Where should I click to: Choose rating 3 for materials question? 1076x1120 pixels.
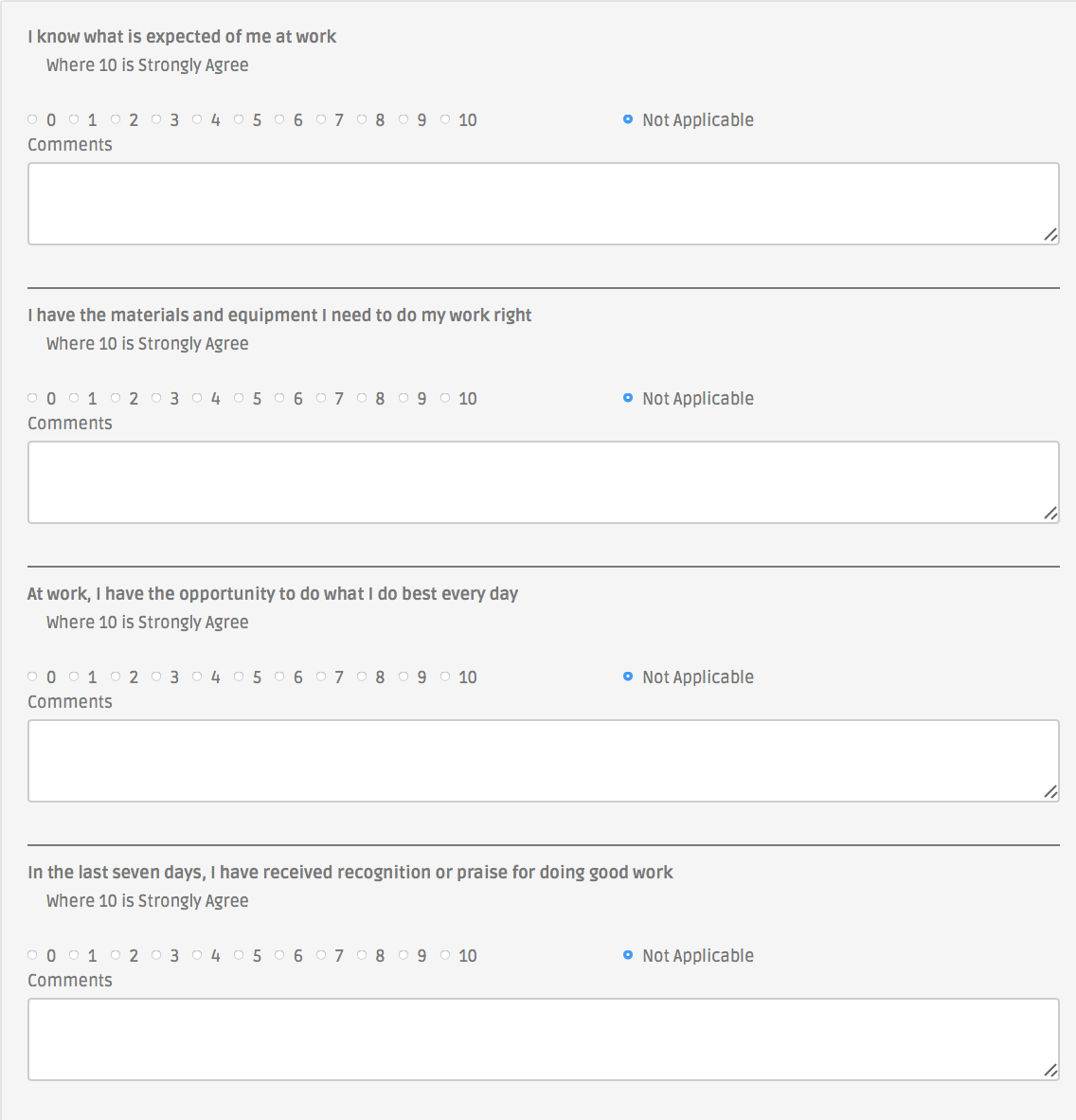pyautogui.click(x=156, y=398)
